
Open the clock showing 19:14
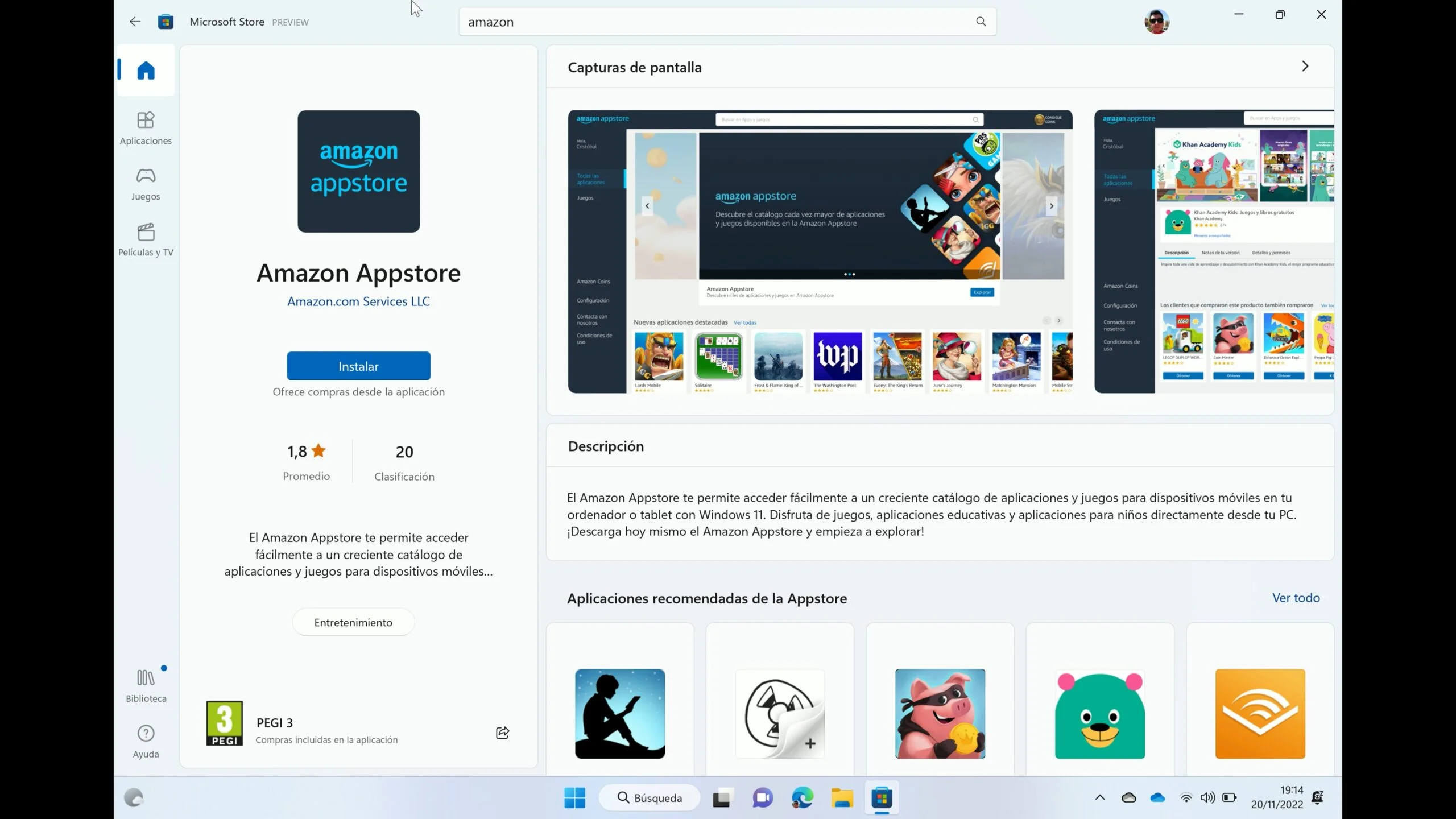[1277, 797]
